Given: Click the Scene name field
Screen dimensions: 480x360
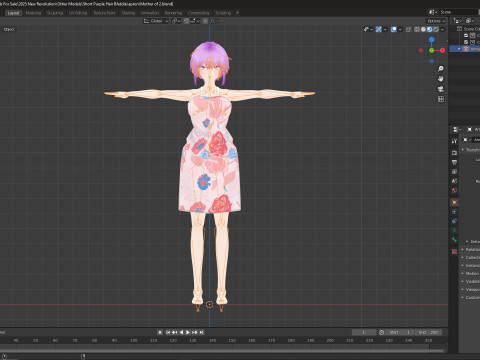Looking at the screenshot, I should pyautogui.click(x=459, y=12).
